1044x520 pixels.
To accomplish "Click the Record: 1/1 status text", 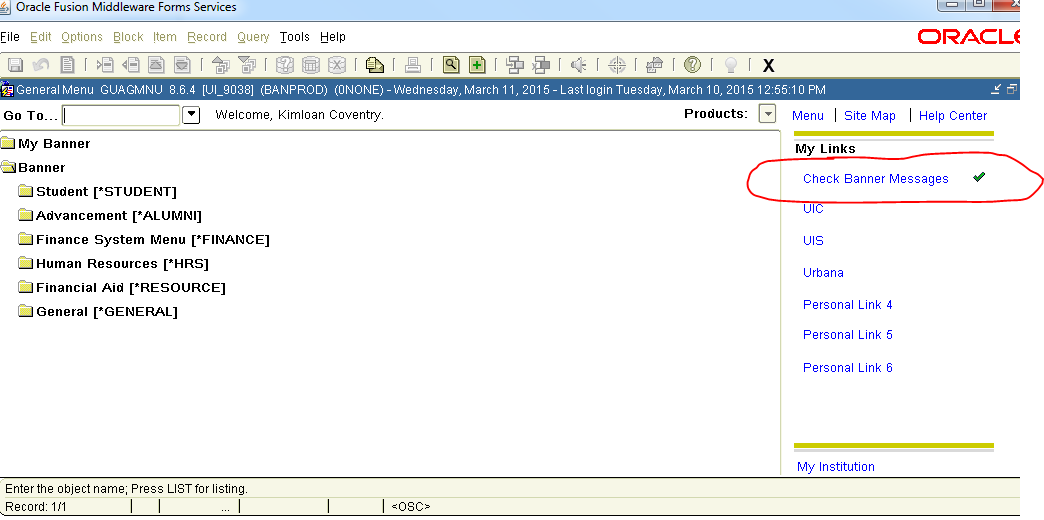I will (x=36, y=507).
